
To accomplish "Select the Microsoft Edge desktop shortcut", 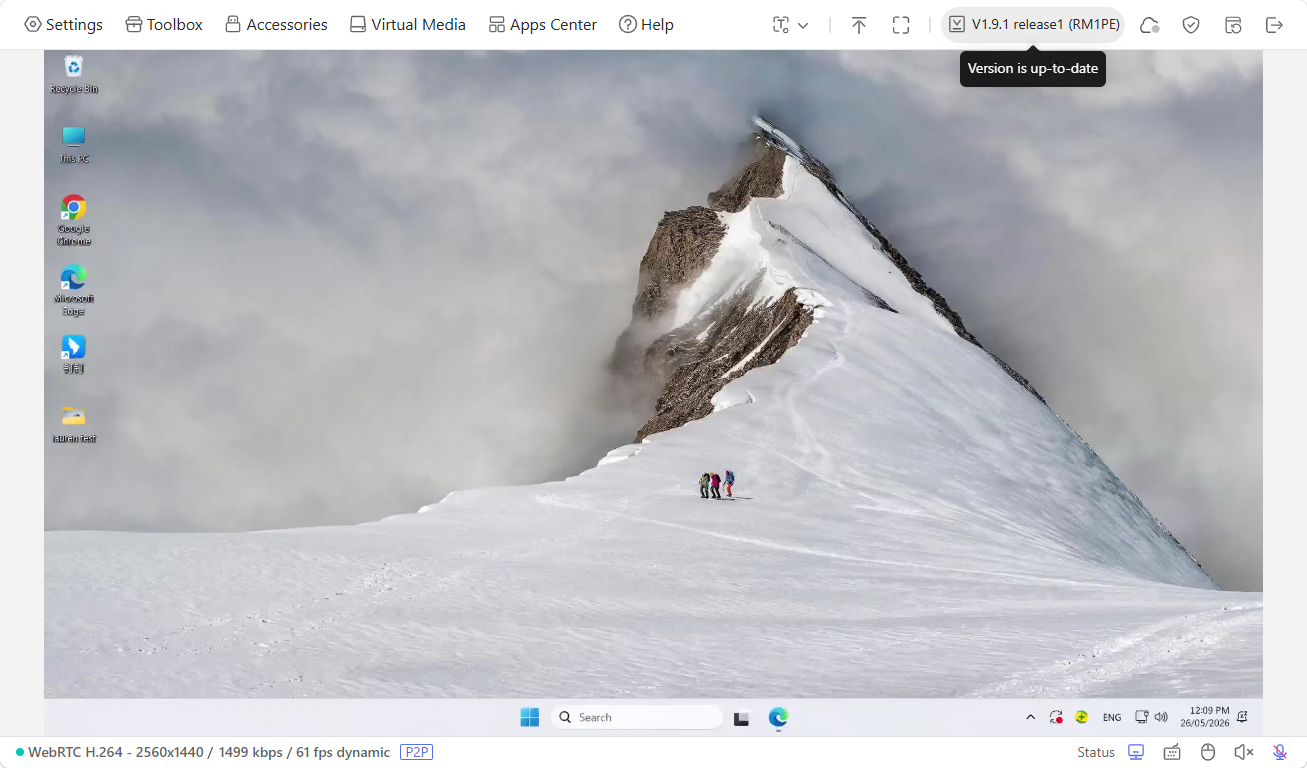I will coord(74,290).
